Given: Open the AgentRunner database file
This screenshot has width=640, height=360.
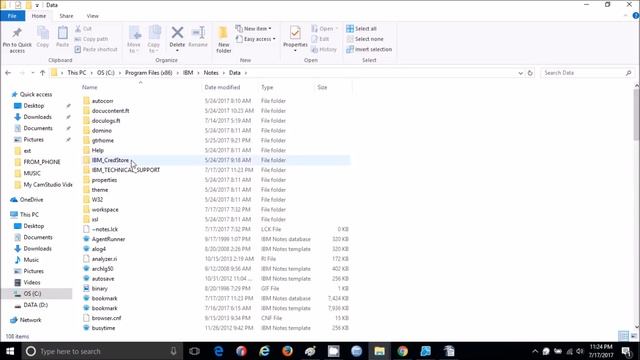Looking at the screenshot, I should pos(108,239).
